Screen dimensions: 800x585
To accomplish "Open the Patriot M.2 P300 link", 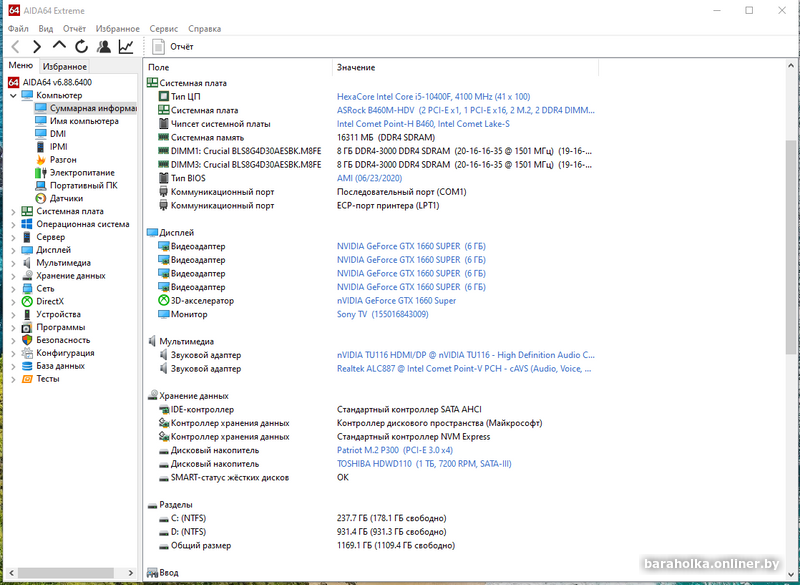I will tap(395, 450).
